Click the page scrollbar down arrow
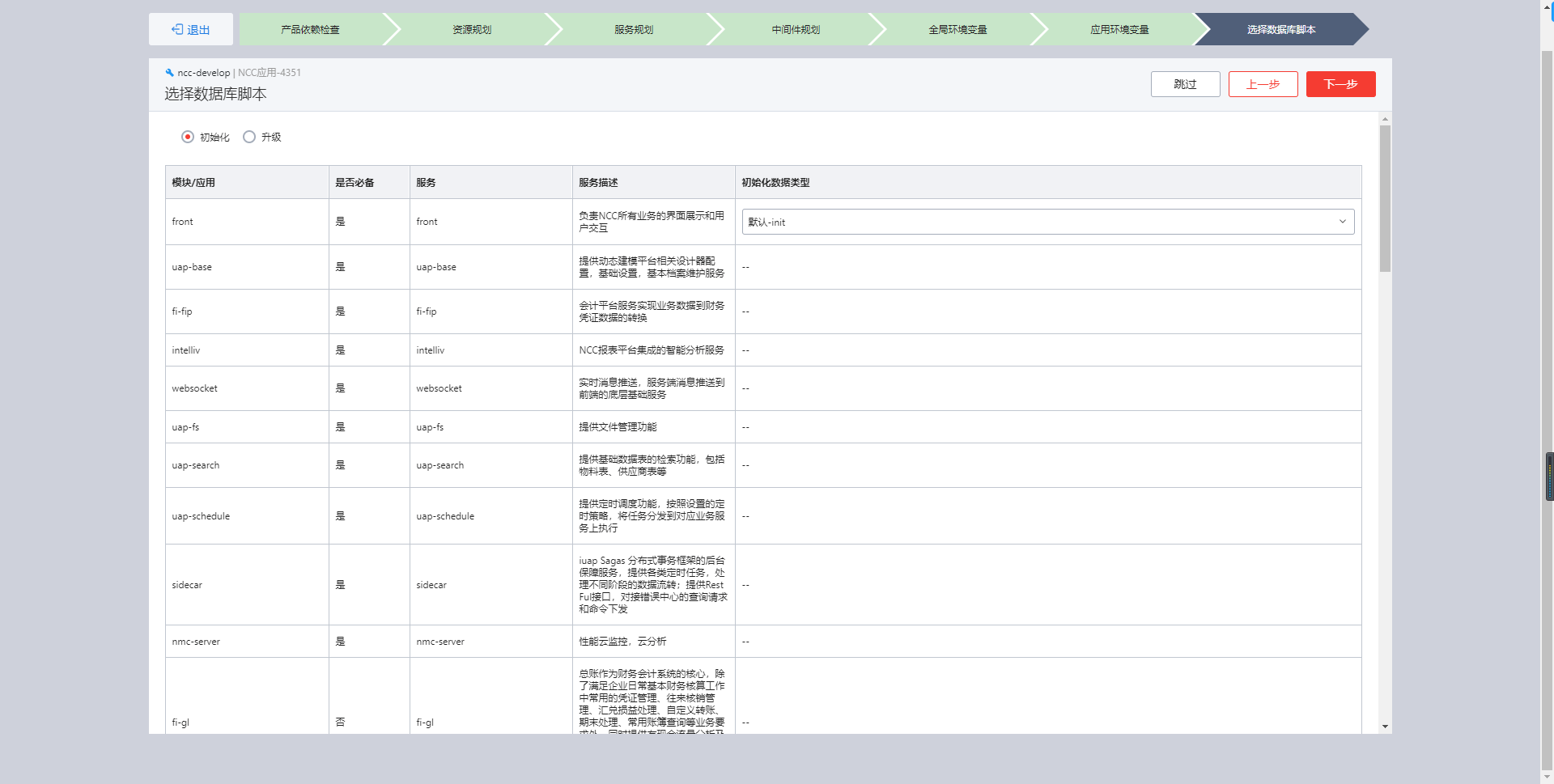 (1547, 777)
